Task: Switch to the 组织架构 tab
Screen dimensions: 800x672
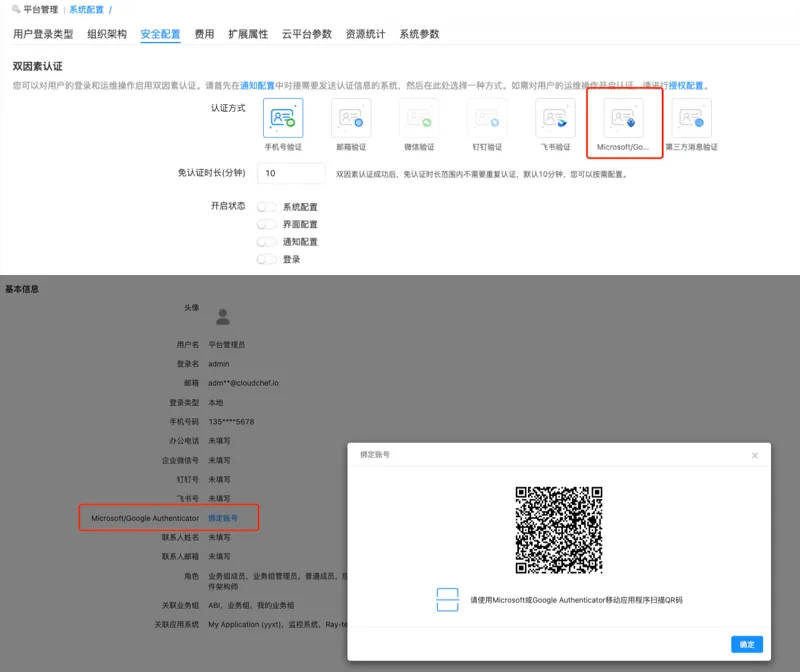Action: 107,34
